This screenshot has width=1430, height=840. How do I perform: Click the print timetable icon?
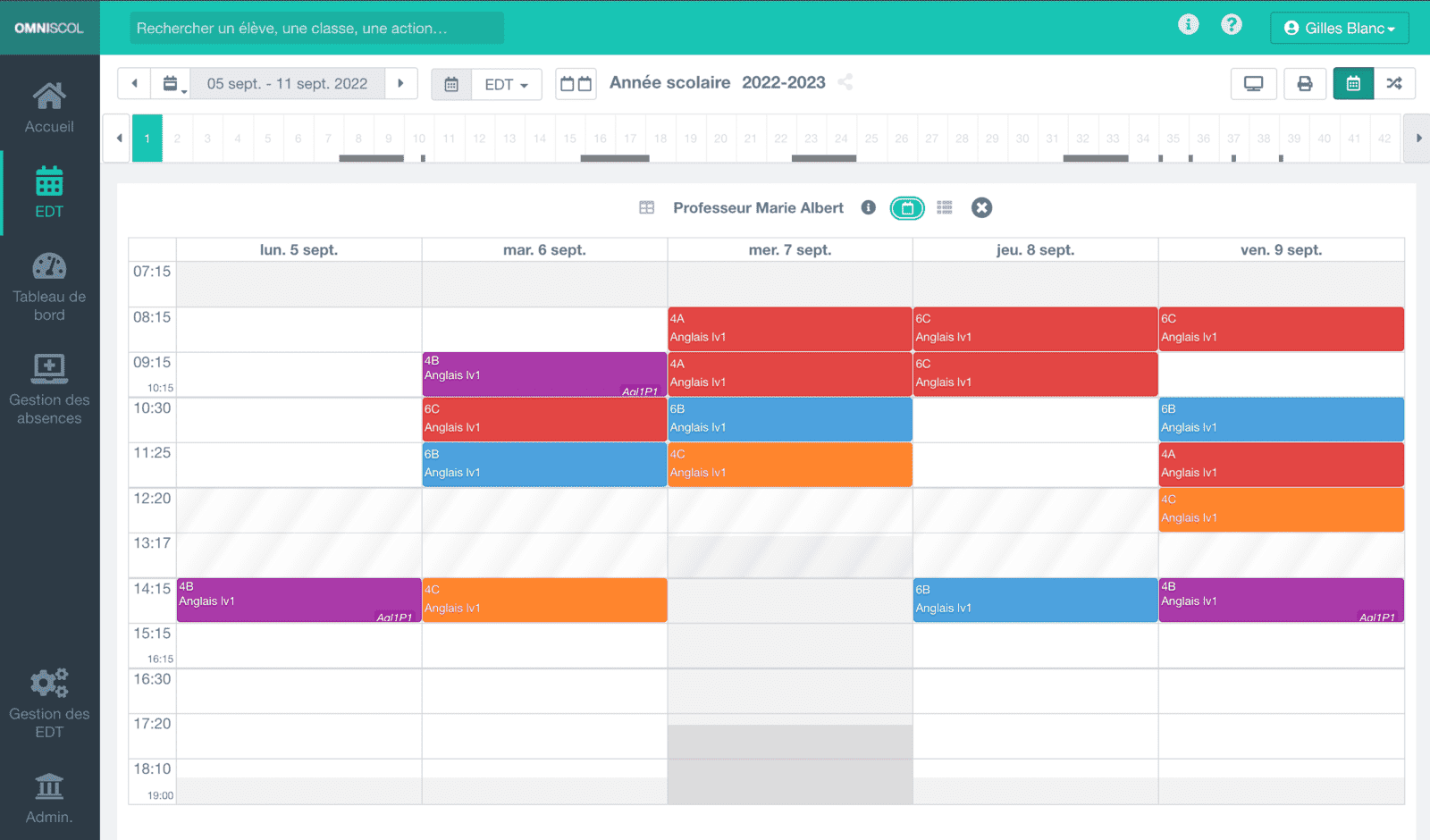point(1305,83)
